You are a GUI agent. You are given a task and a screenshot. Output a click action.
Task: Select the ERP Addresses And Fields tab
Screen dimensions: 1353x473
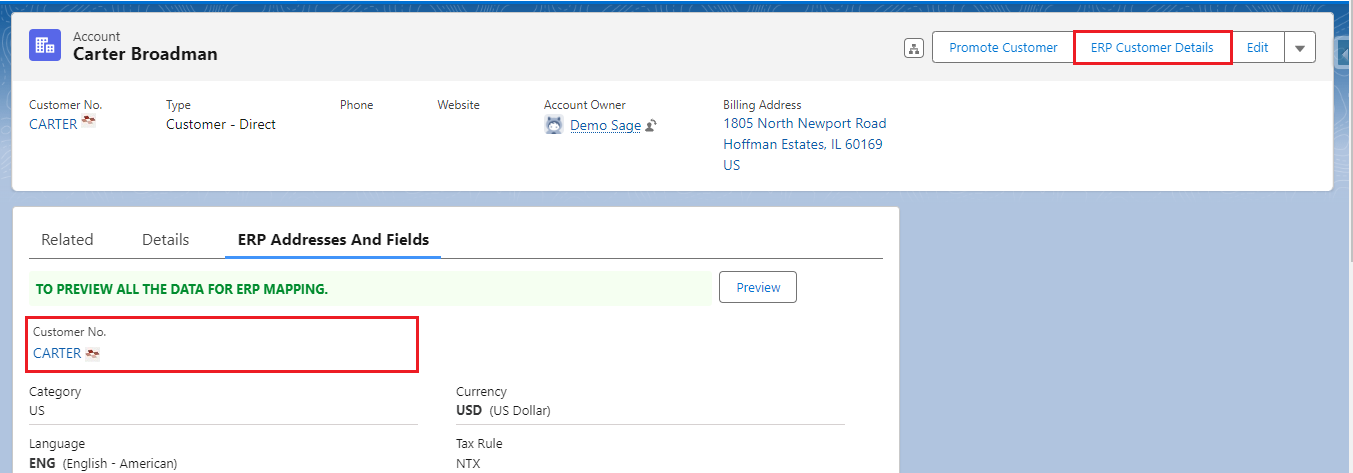point(333,240)
